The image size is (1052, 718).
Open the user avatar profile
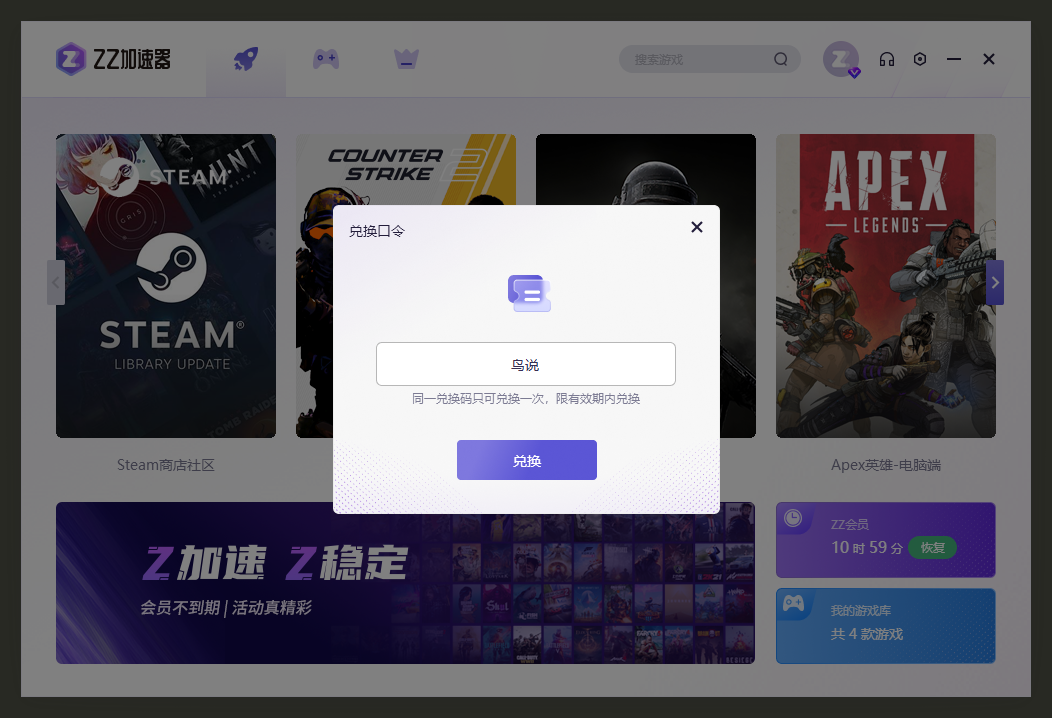coord(841,59)
